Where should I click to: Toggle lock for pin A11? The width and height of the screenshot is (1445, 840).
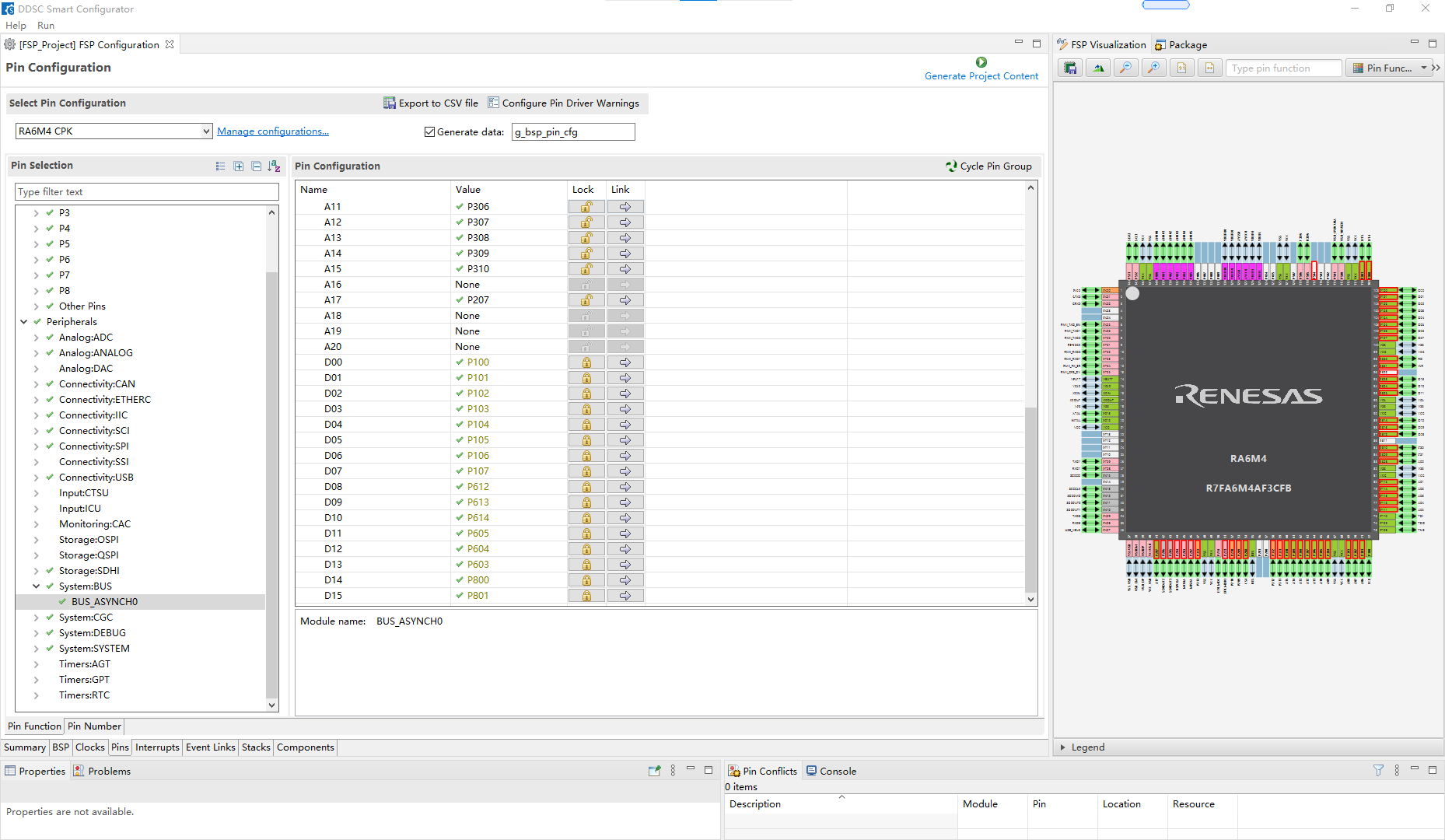pyautogui.click(x=586, y=207)
